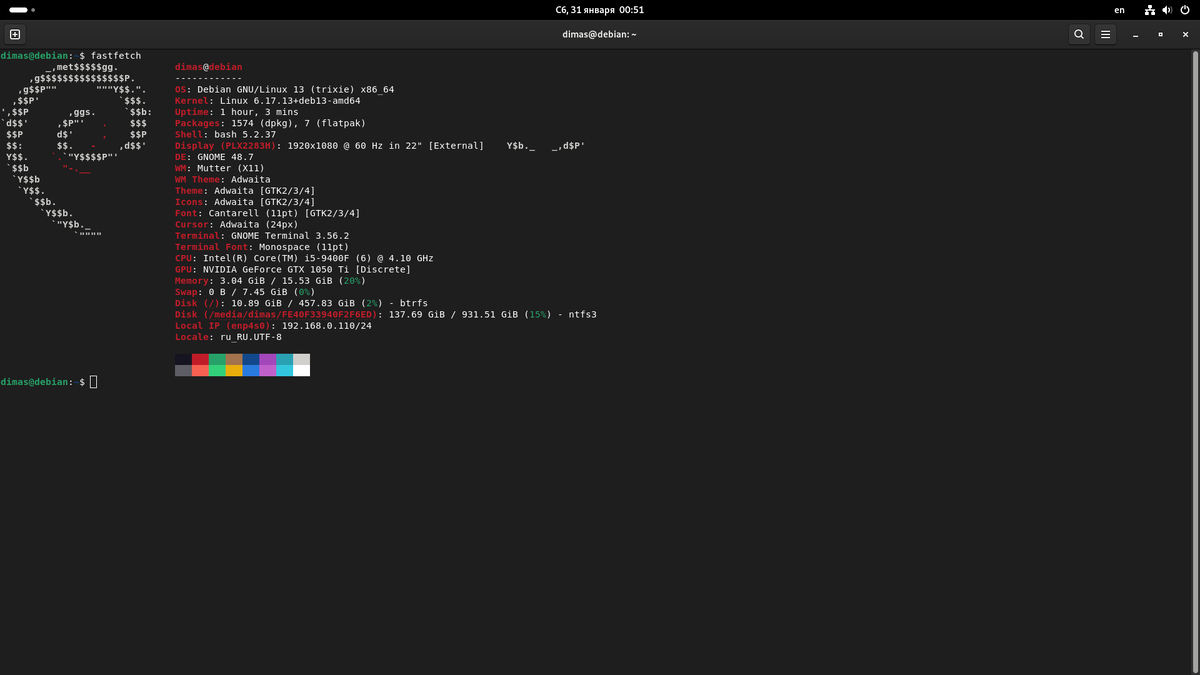Click the 'GNOME Terminal 3.56.2' text
Viewport: 1200px width, 675px height.
click(x=290, y=236)
